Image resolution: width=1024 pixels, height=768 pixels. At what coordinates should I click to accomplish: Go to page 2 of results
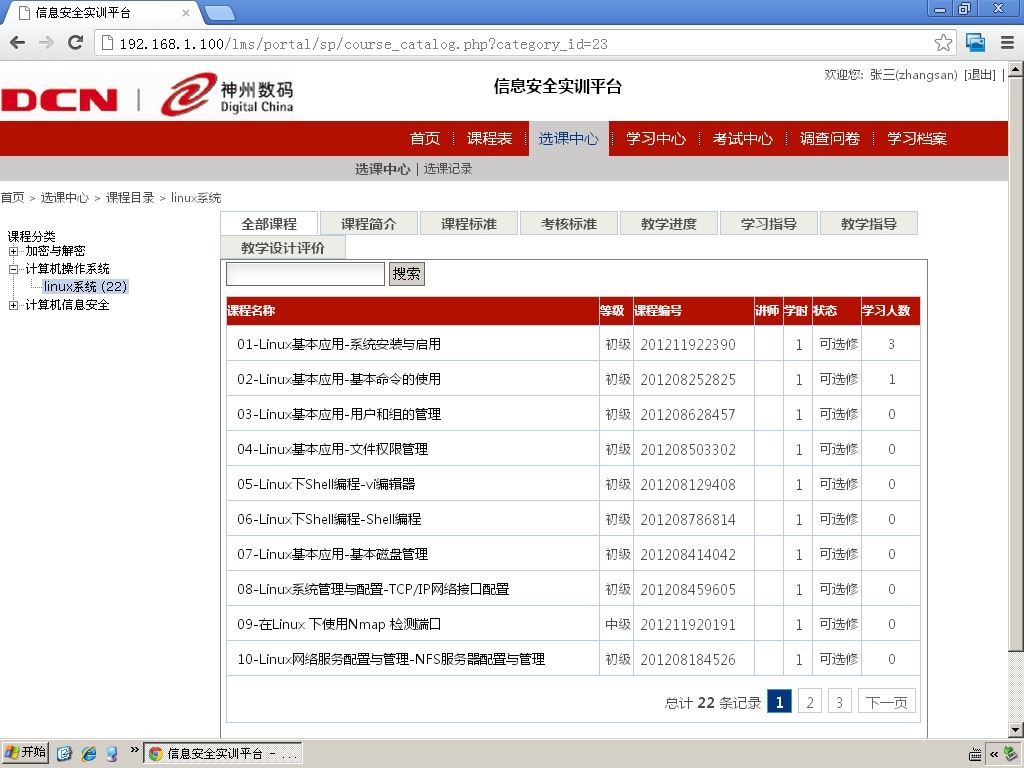pyautogui.click(x=810, y=702)
